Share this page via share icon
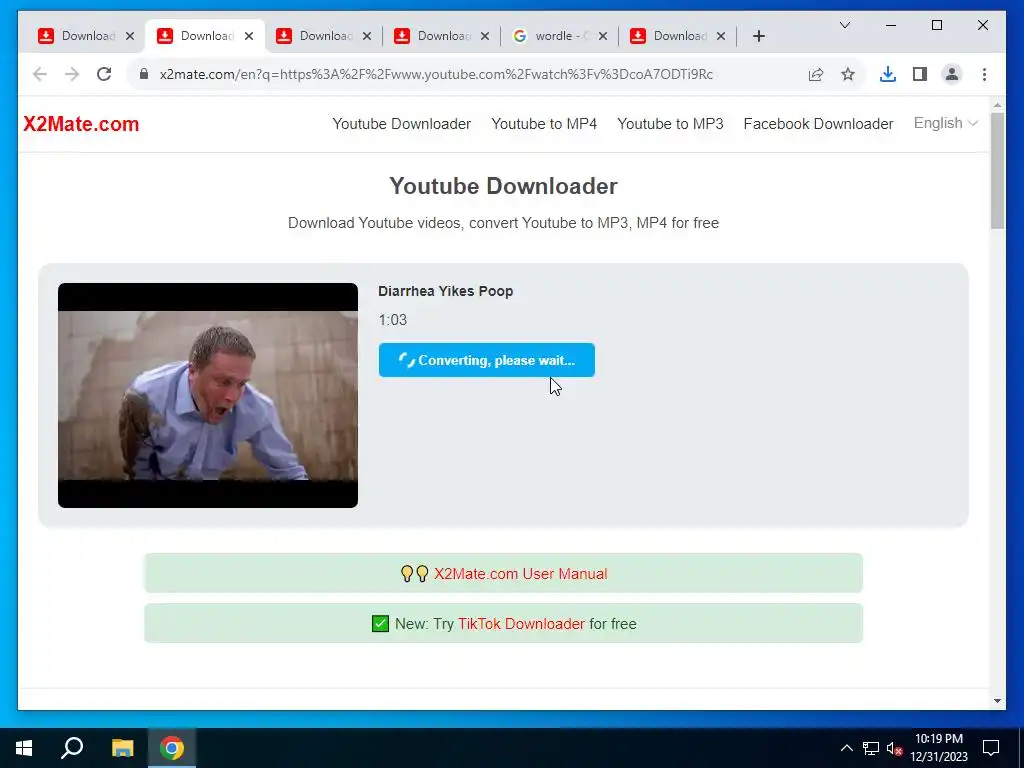1024x768 pixels. (x=816, y=74)
